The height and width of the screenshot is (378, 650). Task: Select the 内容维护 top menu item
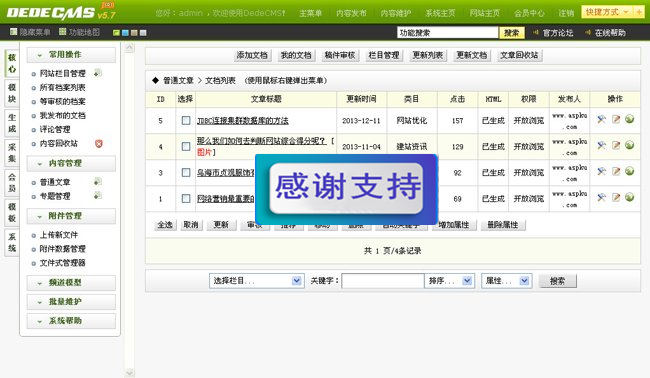tap(396, 13)
